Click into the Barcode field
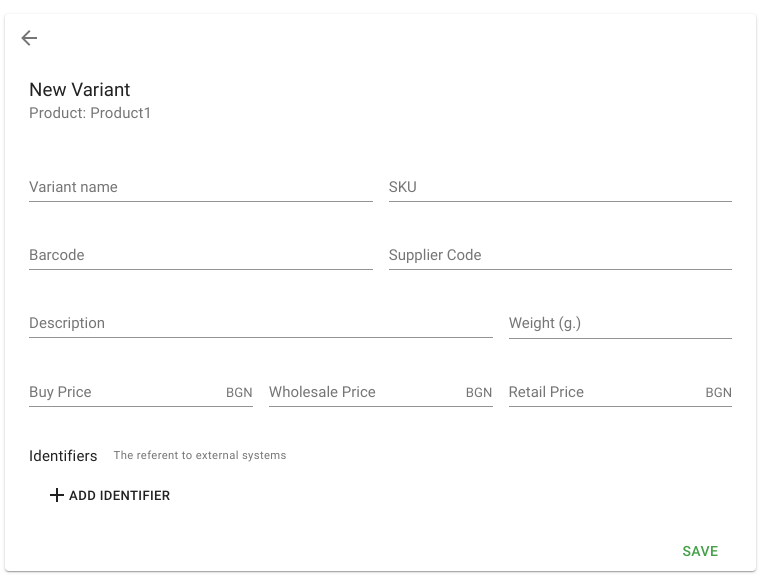This screenshot has height=580, width=761. tap(200, 255)
